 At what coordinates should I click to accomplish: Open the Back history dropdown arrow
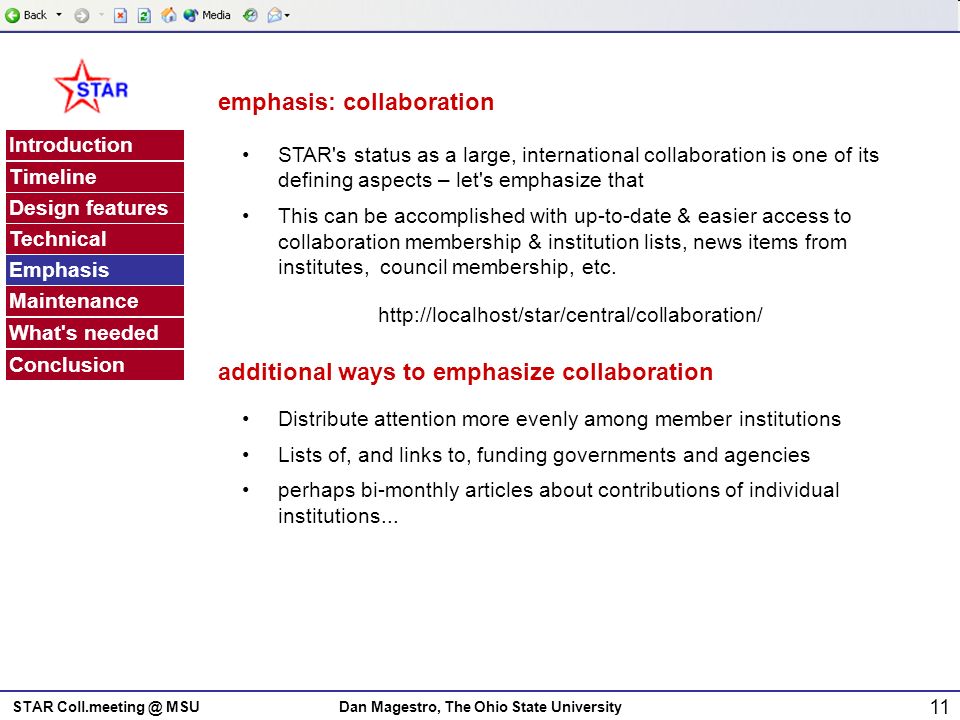point(59,15)
